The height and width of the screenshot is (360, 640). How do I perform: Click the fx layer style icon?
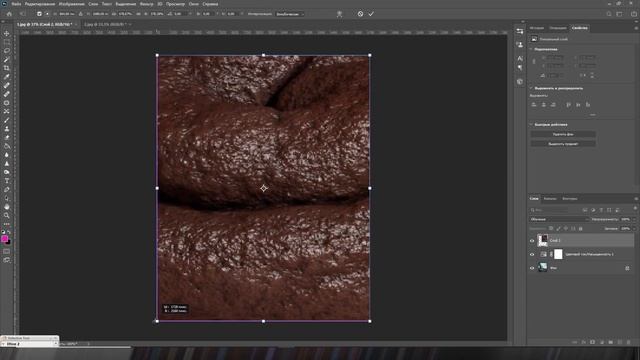(584, 342)
